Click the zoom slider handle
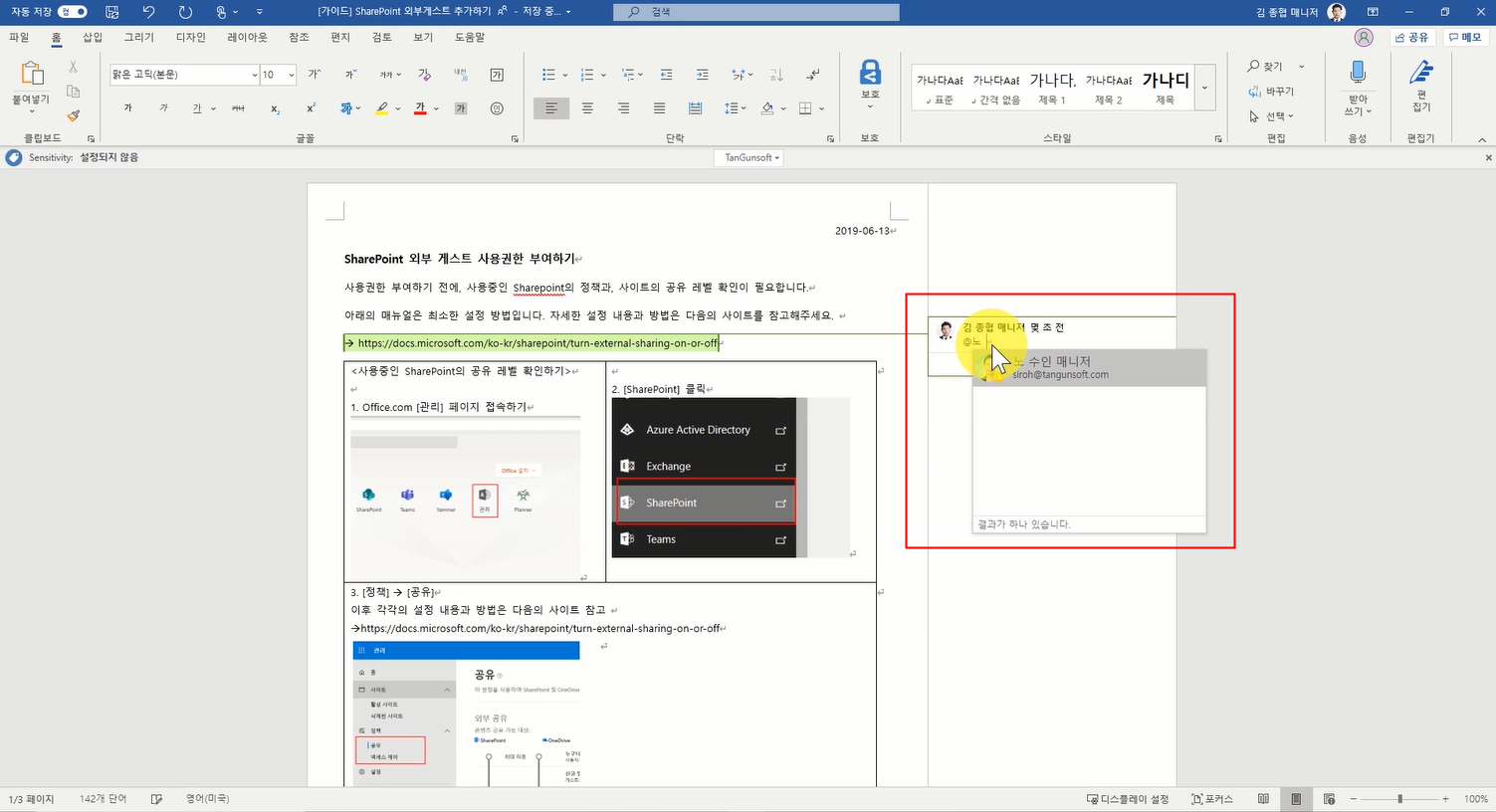1496x812 pixels. [1399, 799]
